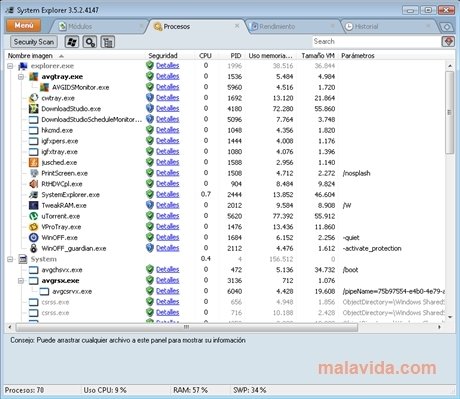Click the -activate_protection parameter text

coord(372,248)
